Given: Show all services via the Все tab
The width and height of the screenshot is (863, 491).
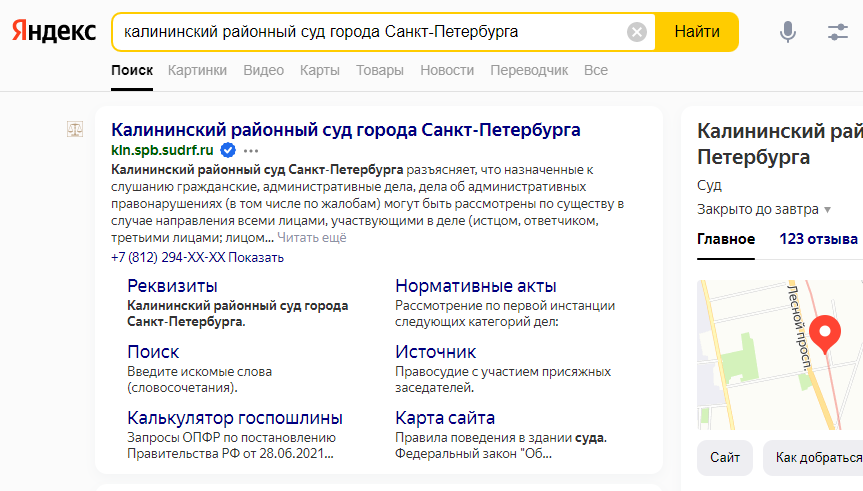Looking at the screenshot, I should click(x=596, y=70).
